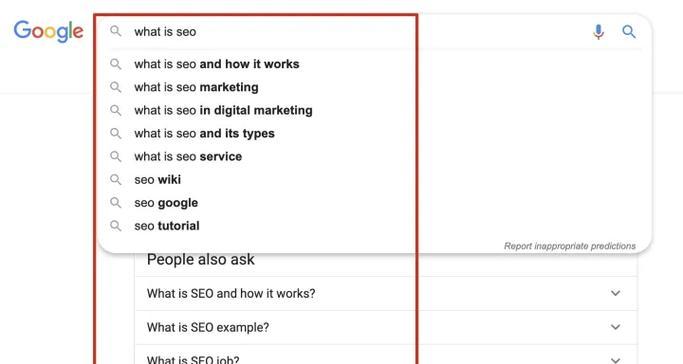Open 'Report inappropriate predictions' link
The width and height of the screenshot is (683, 364).
pos(570,246)
